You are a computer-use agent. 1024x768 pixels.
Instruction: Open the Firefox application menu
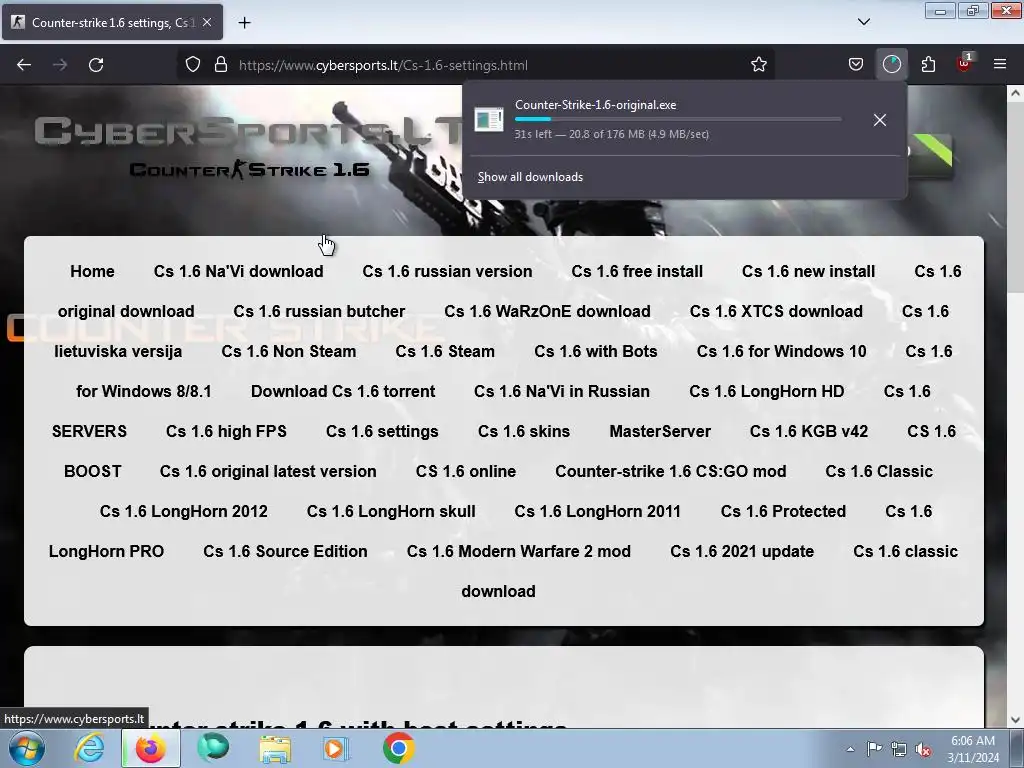click(x=999, y=65)
